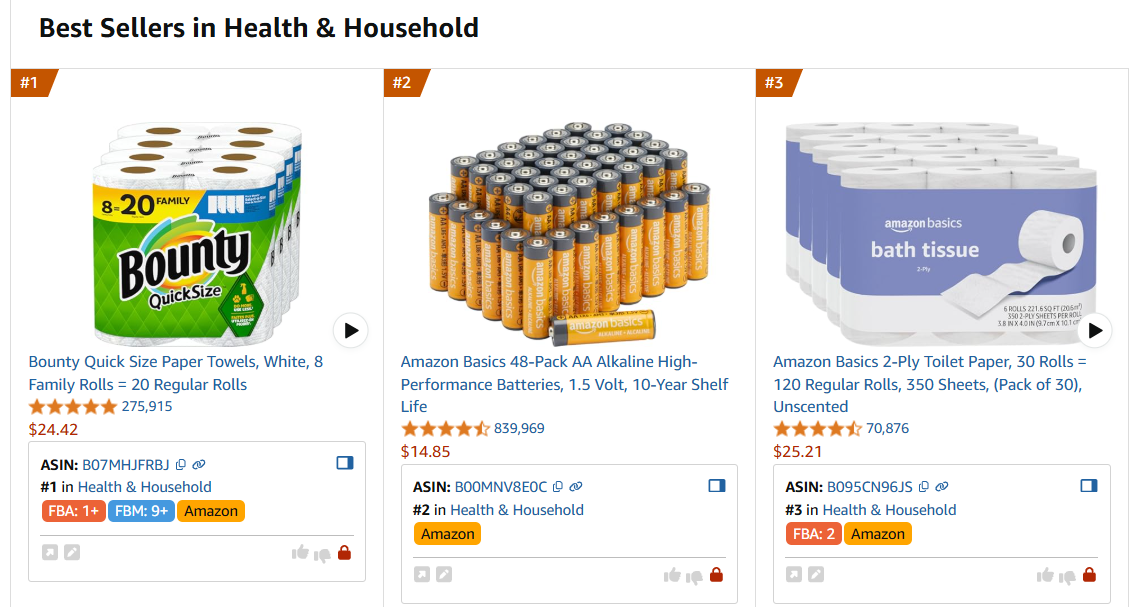Click the red lock icon on the toilet paper card
Image resolution: width=1132 pixels, height=607 pixels.
[x=1088, y=574]
